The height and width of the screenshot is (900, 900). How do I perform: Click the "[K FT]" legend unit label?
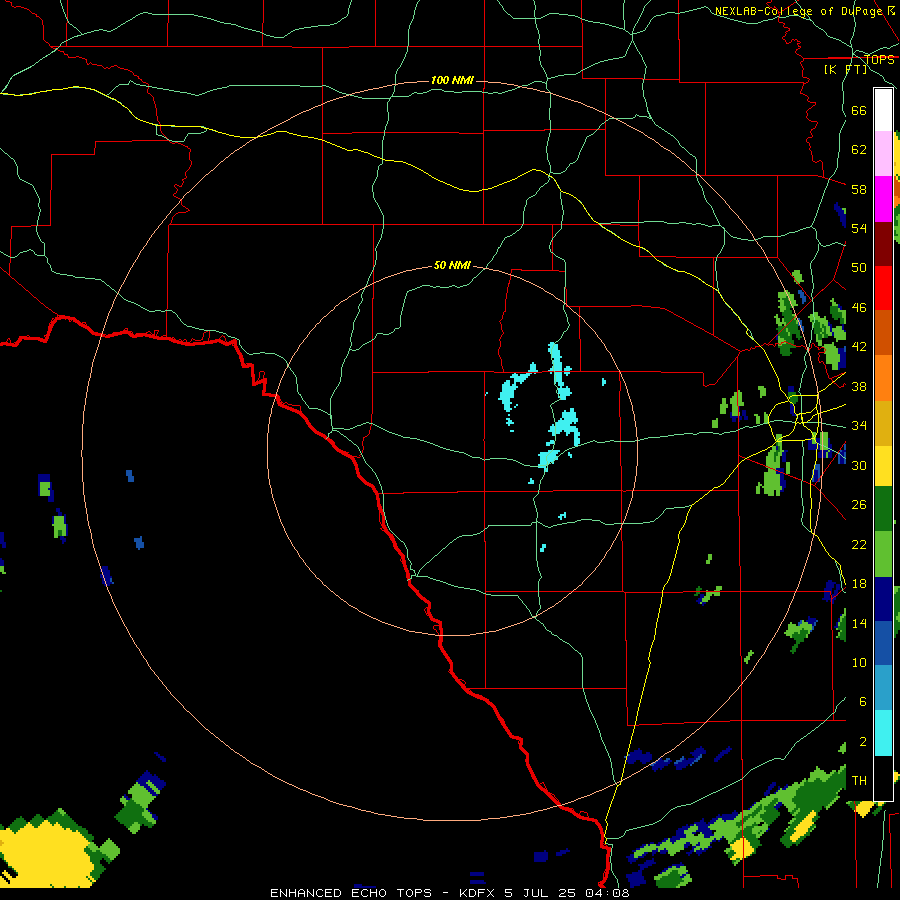[x=845, y=69]
